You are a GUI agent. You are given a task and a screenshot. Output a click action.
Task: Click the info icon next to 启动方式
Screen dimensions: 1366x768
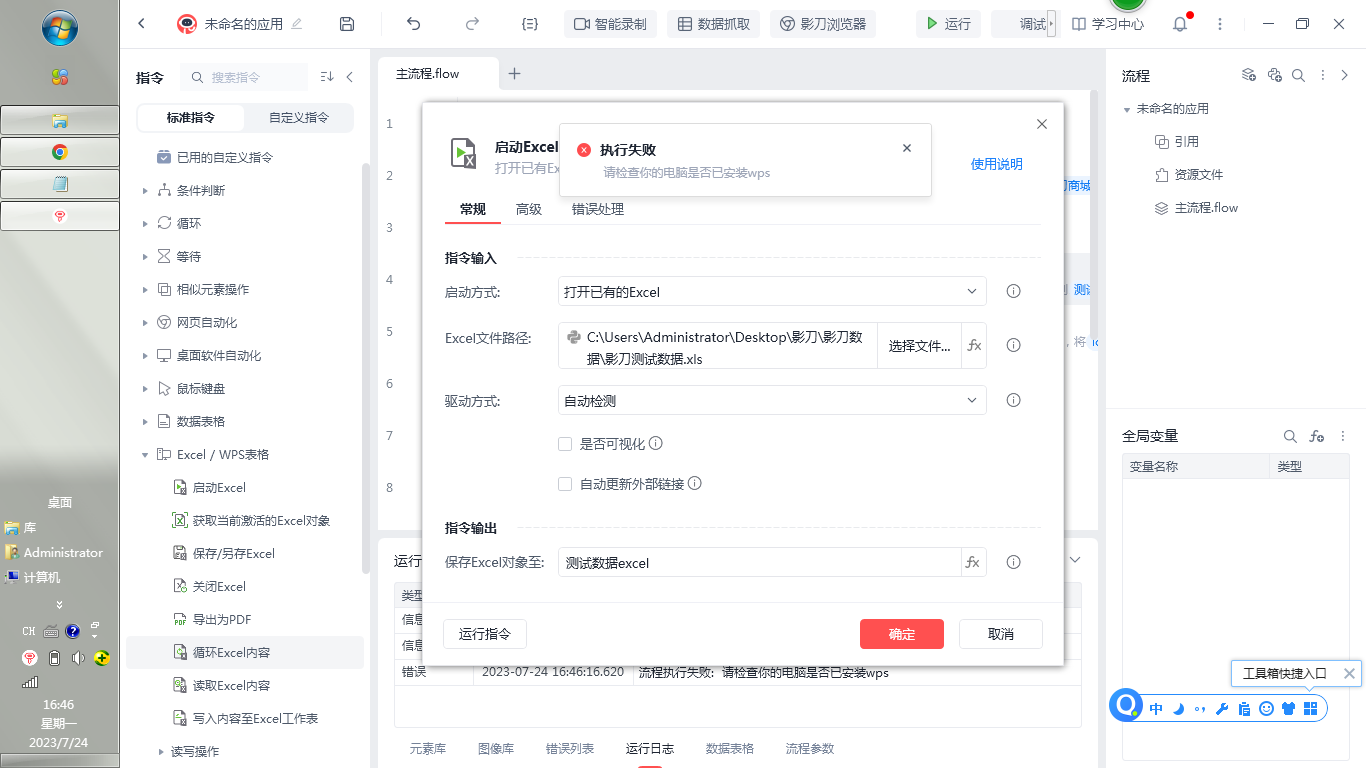[1013, 292]
